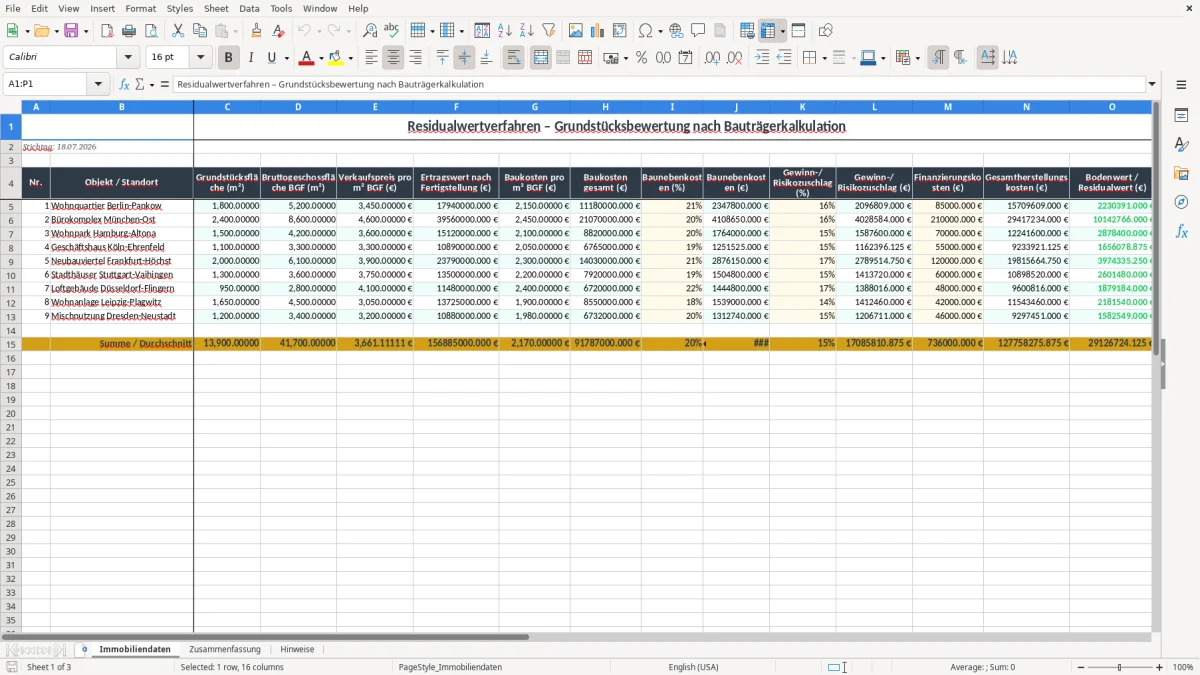Image resolution: width=1200 pixels, height=675 pixels.
Task: Click the zoom in plus button
Action: [x=1160, y=667]
